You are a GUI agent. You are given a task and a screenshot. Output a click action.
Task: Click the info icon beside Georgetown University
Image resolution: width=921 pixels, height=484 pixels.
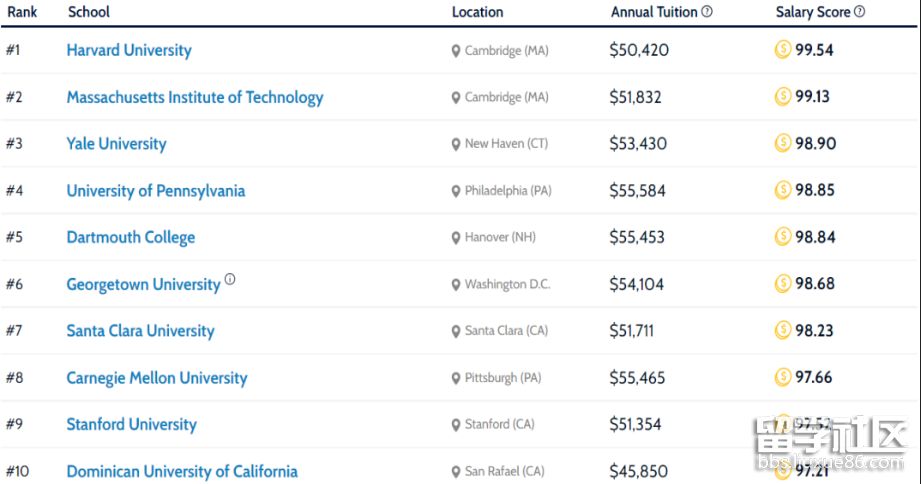coord(230,280)
